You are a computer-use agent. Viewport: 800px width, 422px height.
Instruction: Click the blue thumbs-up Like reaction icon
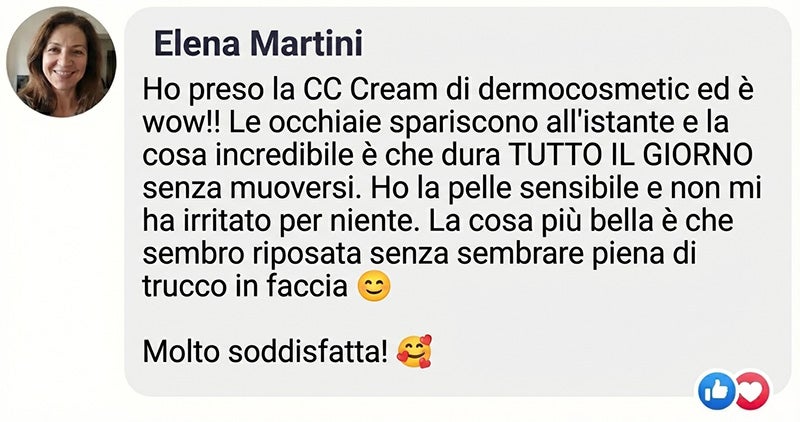[717, 392]
